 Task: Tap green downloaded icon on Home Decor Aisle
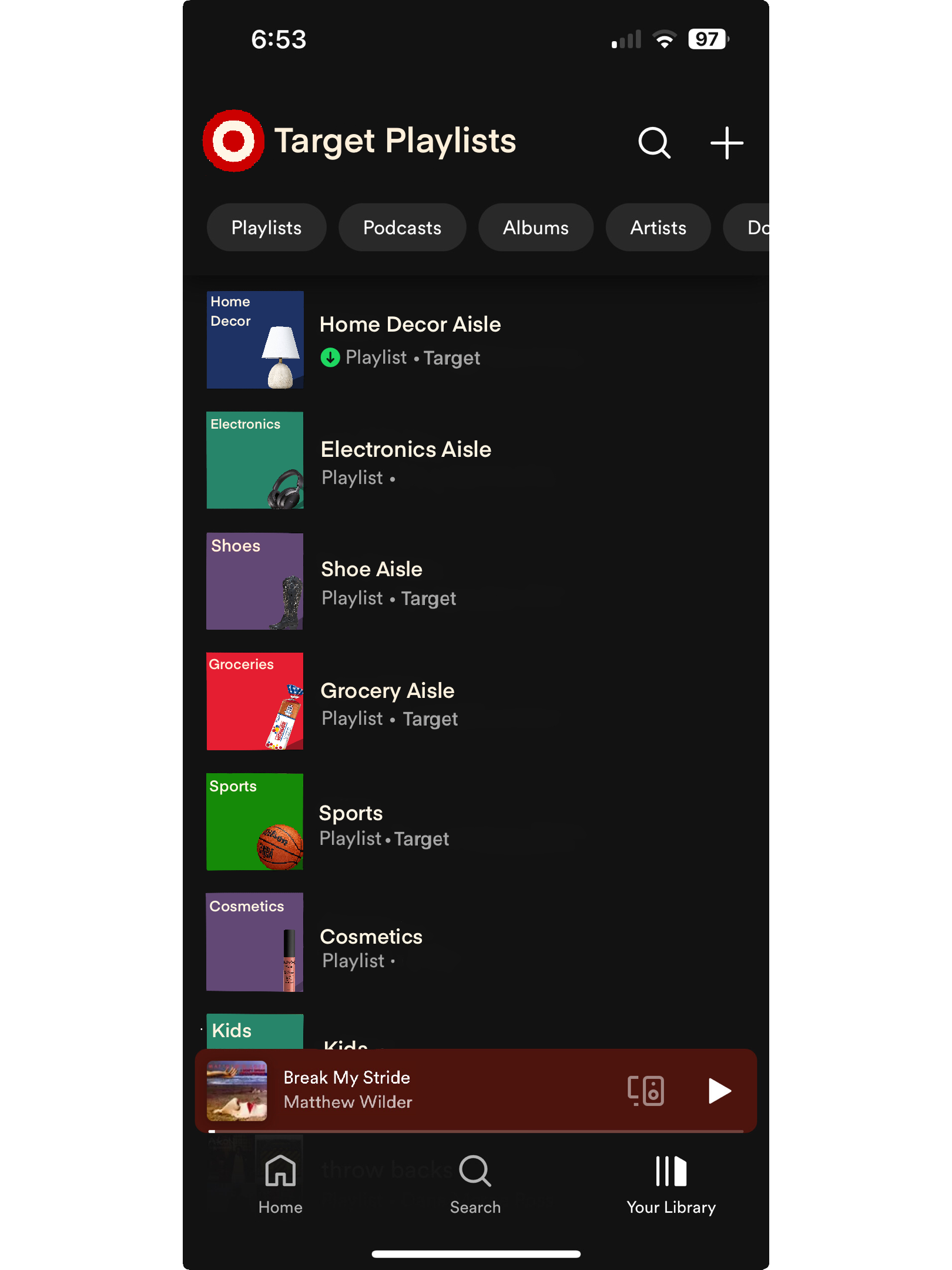330,357
